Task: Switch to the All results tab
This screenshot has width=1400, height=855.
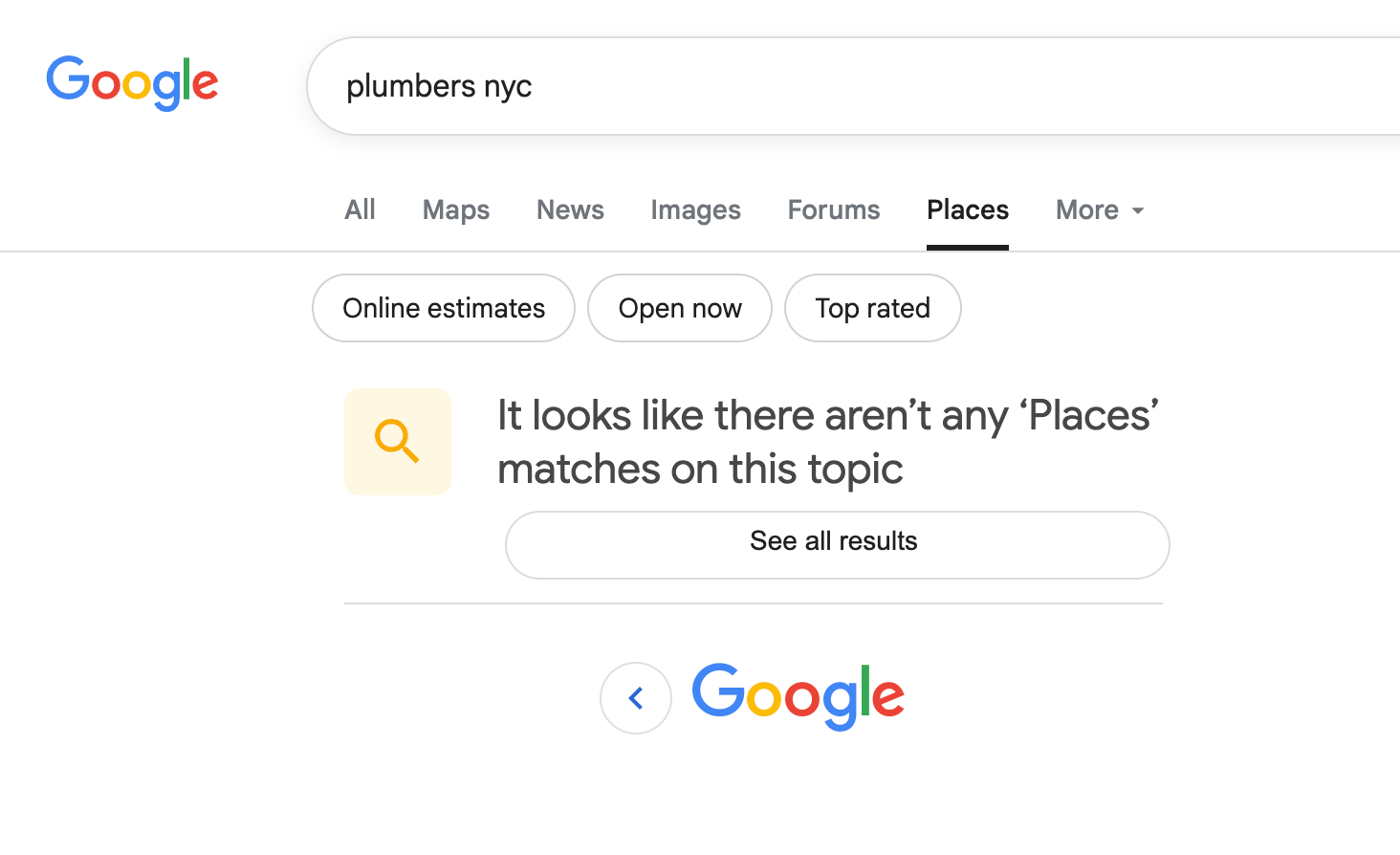Action: pos(360,210)
